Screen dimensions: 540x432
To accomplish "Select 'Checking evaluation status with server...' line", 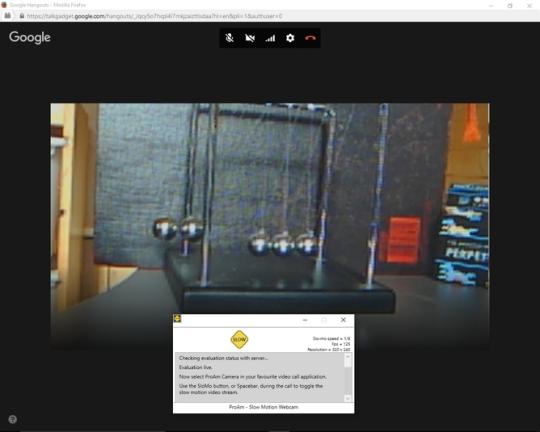I will 224,358.
